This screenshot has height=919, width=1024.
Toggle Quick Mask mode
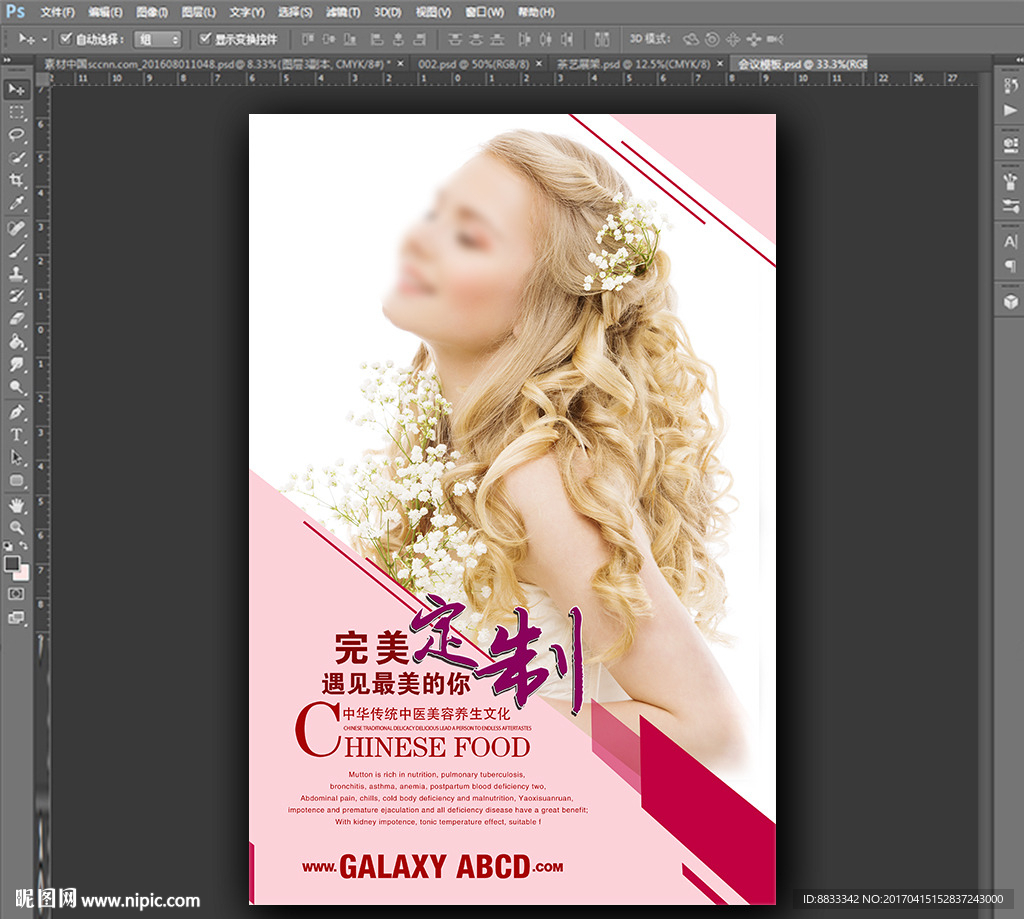17,593
